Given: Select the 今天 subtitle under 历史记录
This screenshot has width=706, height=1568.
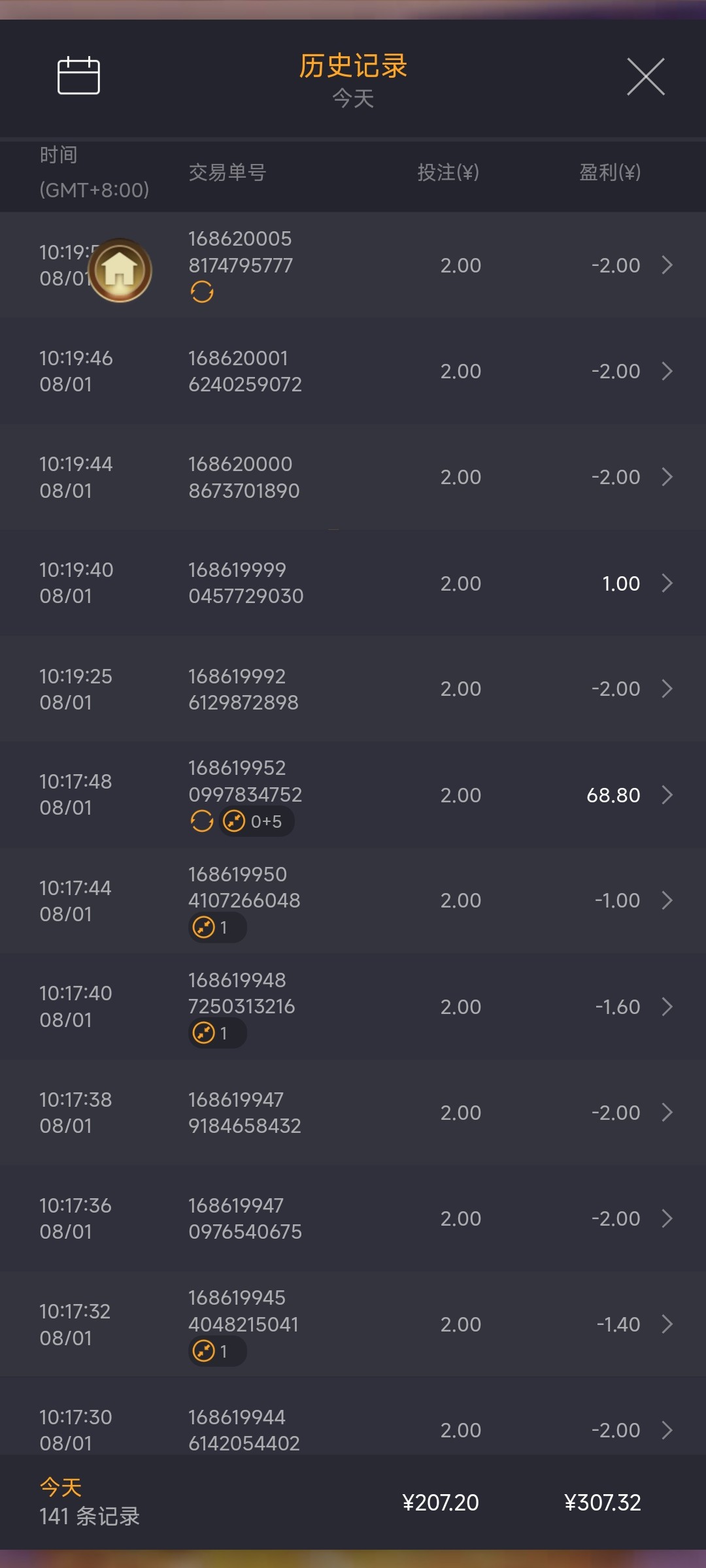Looking at the screenshot, I should [x=353, y=99].
